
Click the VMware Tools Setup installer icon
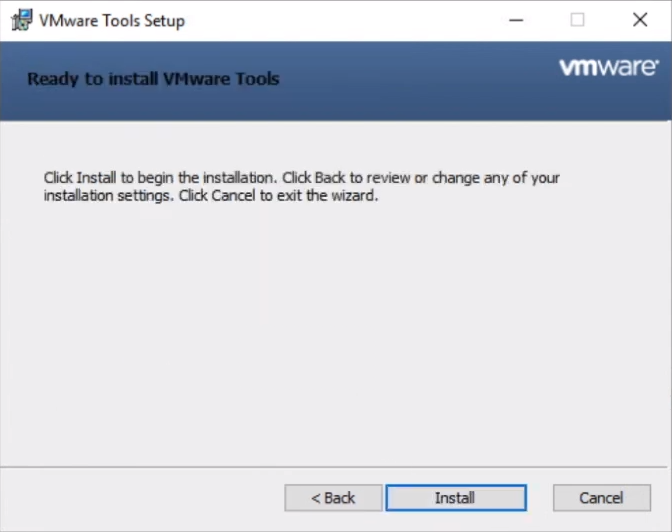click(x=20, y=20)
